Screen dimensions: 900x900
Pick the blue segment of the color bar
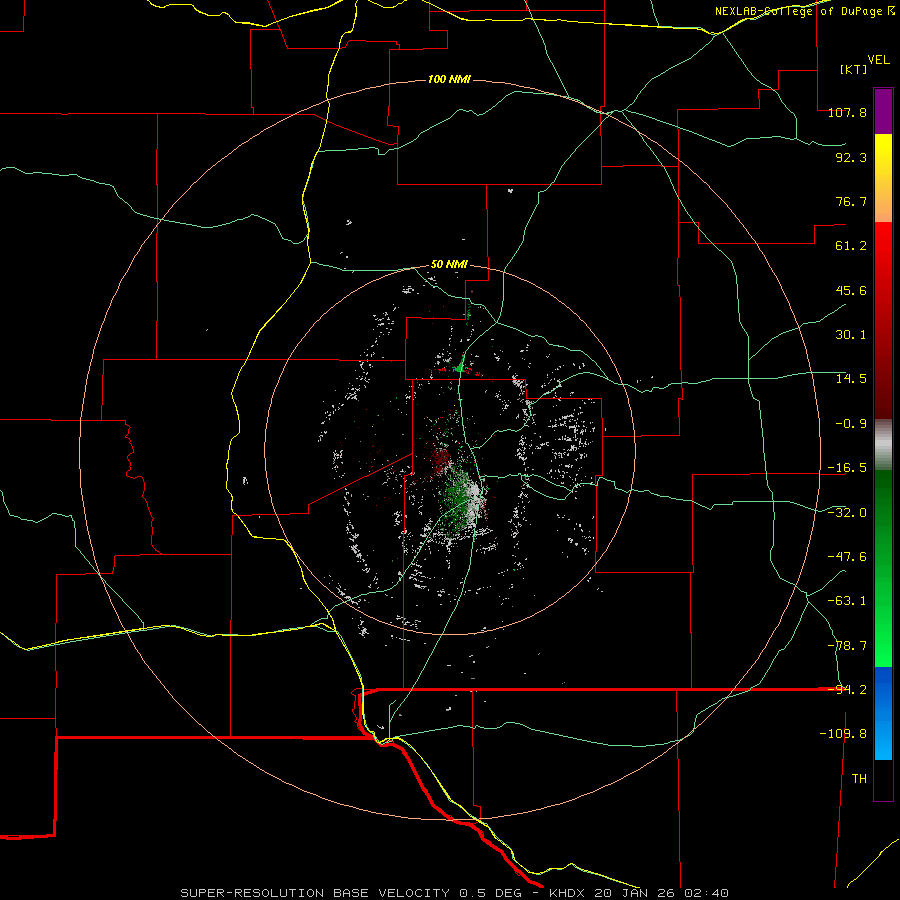(883, 713)
